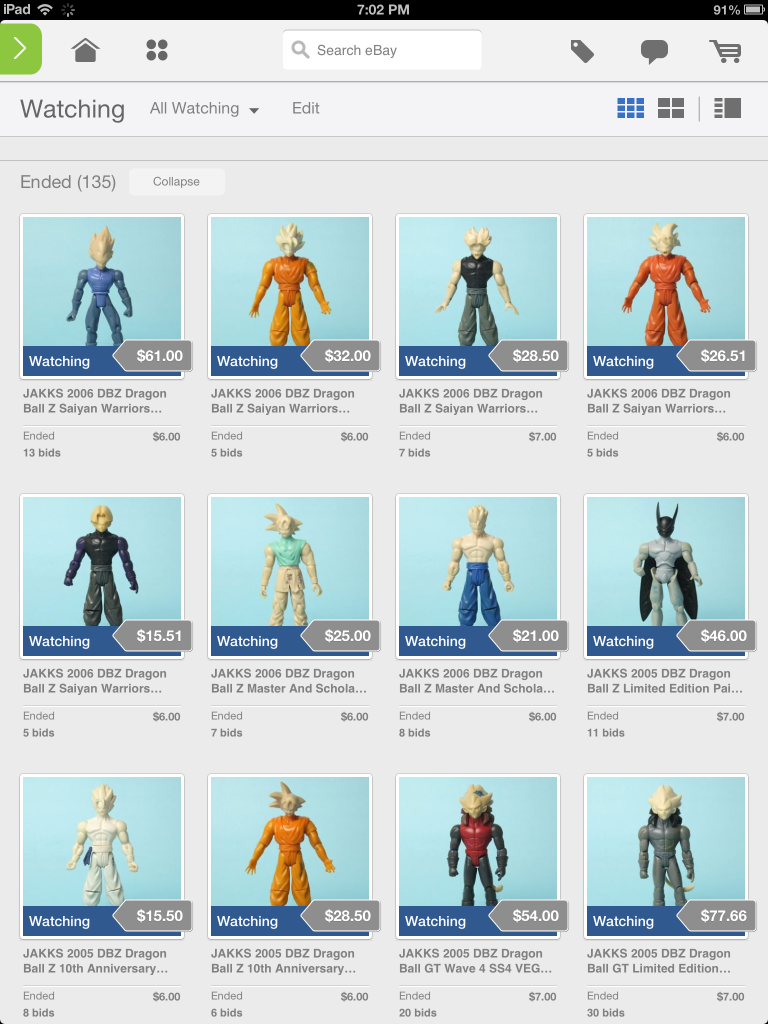Focus the Search eBay field
The image size is (768, 1024).
[382, 50]
